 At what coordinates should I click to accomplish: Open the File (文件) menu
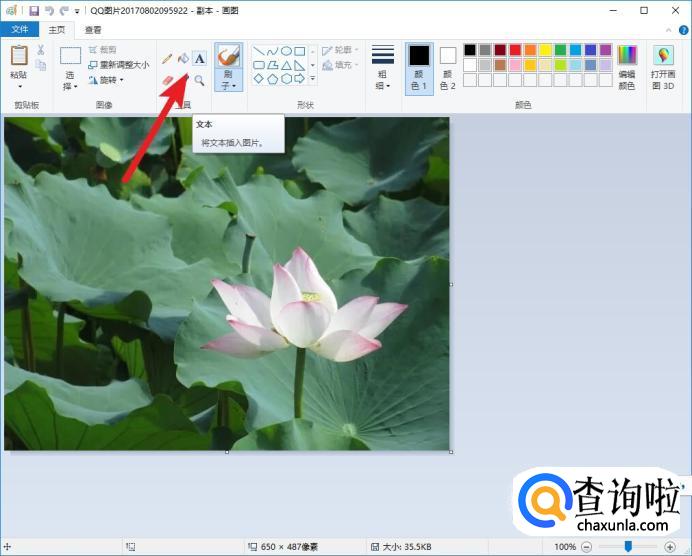[19, 30]
